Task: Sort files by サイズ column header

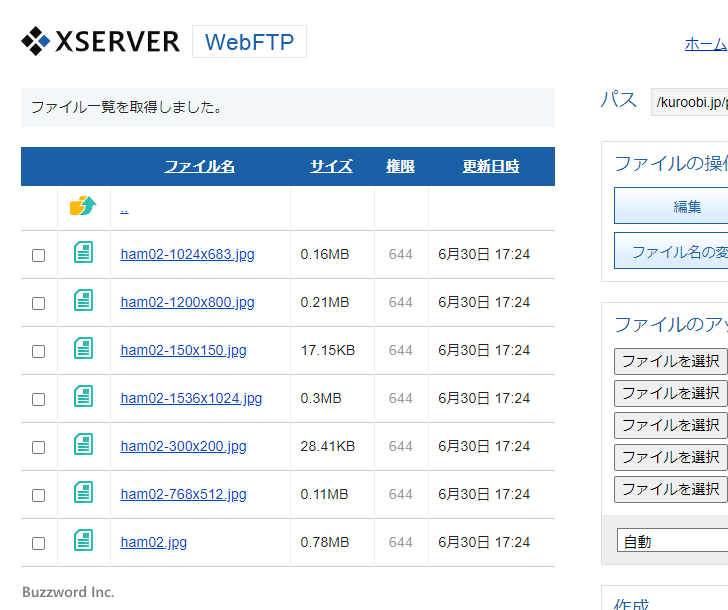Action: 331,166
